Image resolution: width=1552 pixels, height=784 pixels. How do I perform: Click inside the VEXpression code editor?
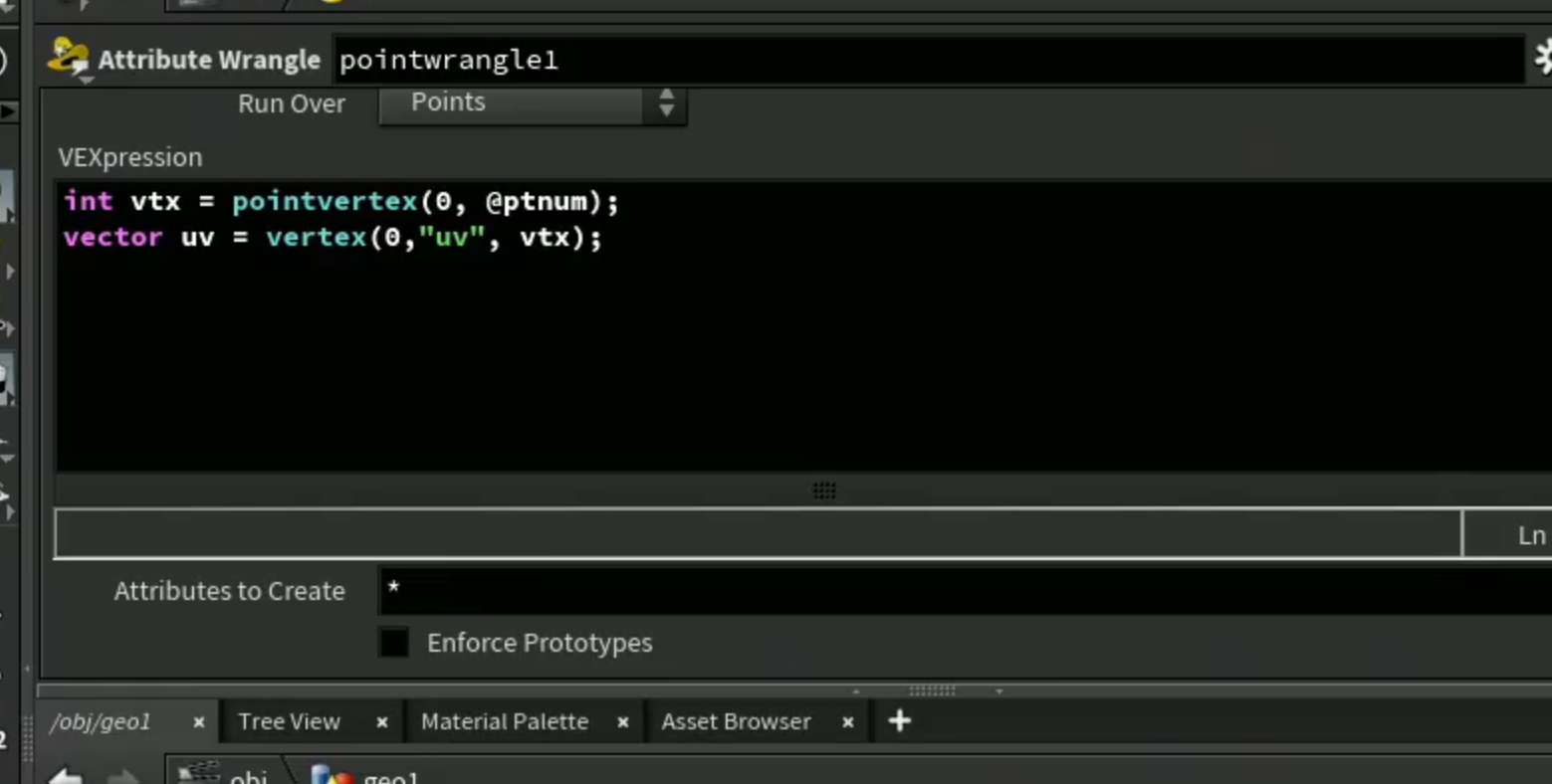point(802,326)
